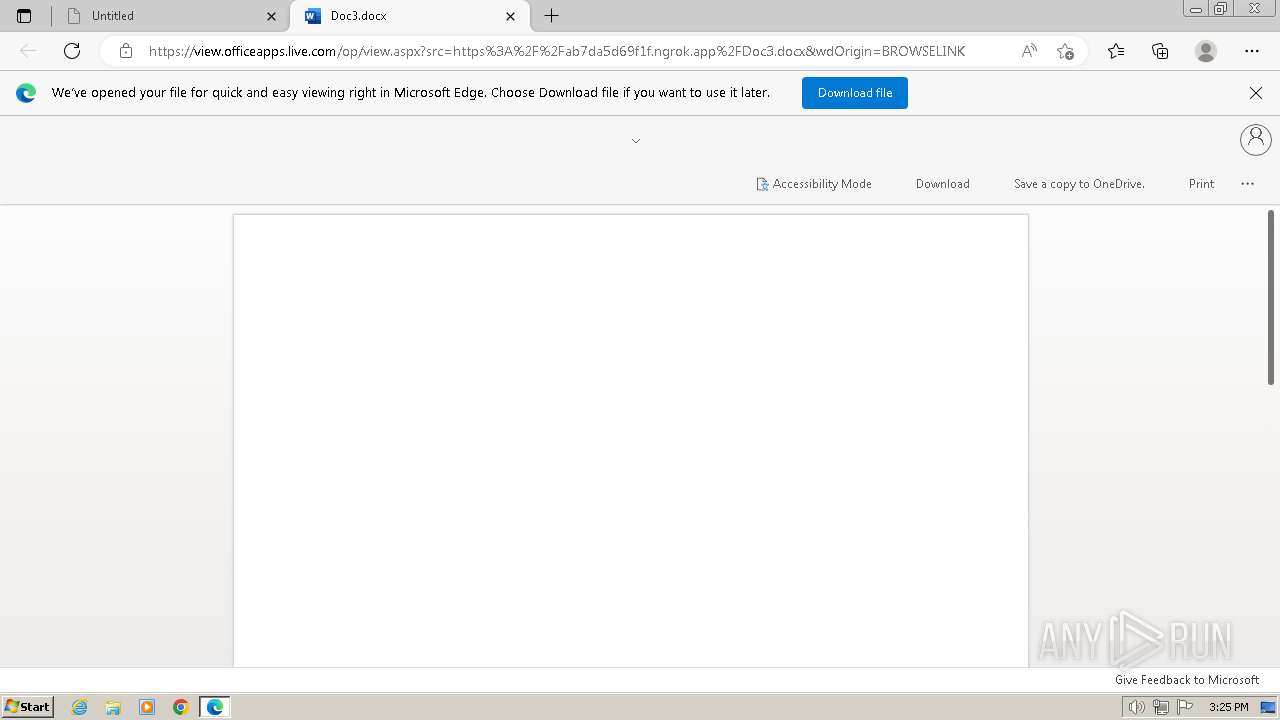Save a copy to OneDrive

pos(1079,184)
